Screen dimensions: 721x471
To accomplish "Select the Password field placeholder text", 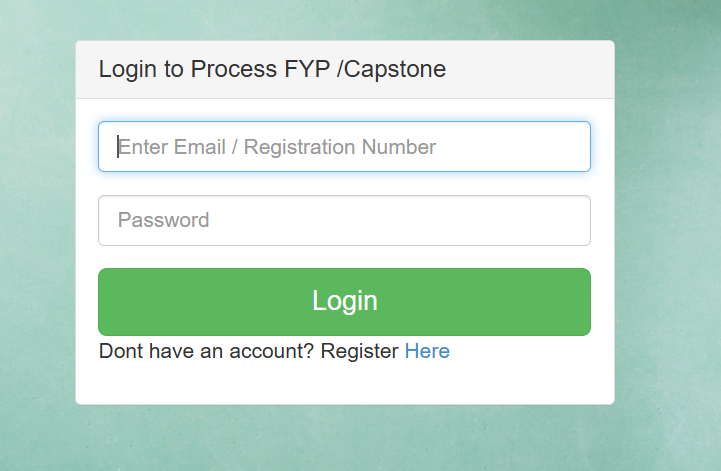I will click(x=164, y=220).
